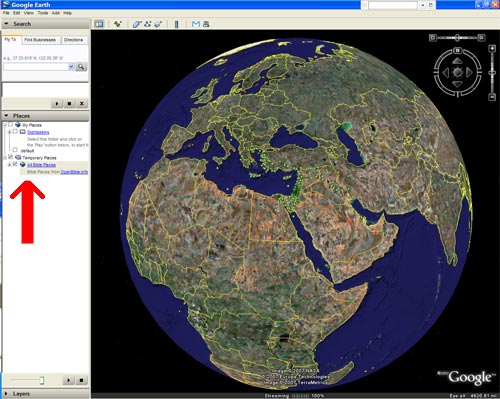500x399 pixels.
Task: Open the Sightseeing link
Action: 38,132
